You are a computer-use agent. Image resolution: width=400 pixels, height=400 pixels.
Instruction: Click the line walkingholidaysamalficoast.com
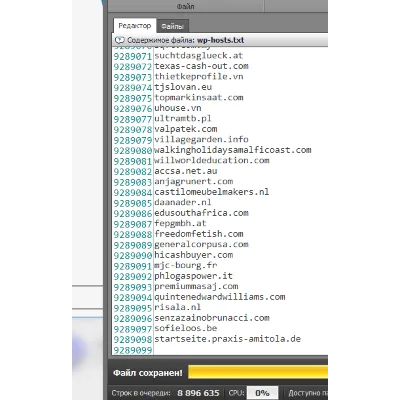[233, 150]
